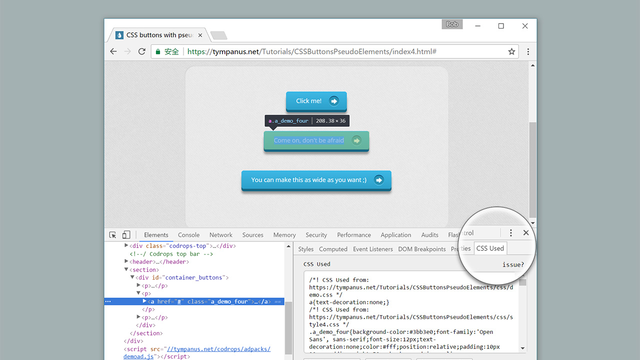Toggle the device toolbar icon
640x360 pixels.
coord(126,235)
